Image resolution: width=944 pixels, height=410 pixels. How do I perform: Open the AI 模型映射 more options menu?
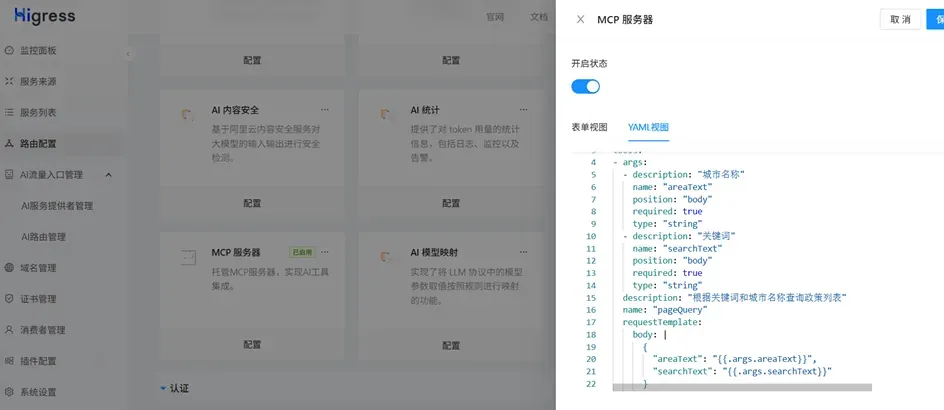(x=524, y=252)
